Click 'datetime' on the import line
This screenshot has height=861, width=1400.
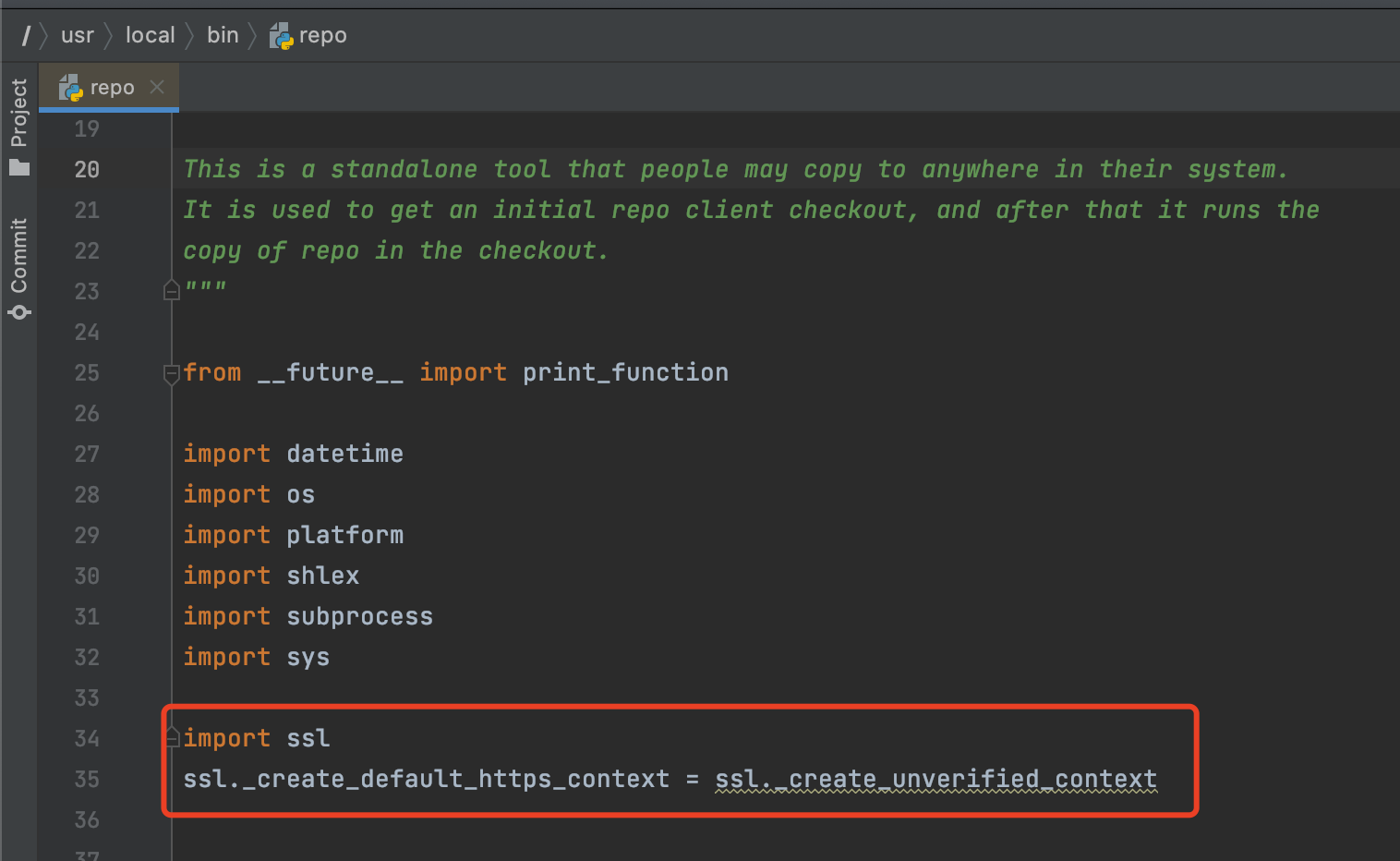click(x=344, y=454)
